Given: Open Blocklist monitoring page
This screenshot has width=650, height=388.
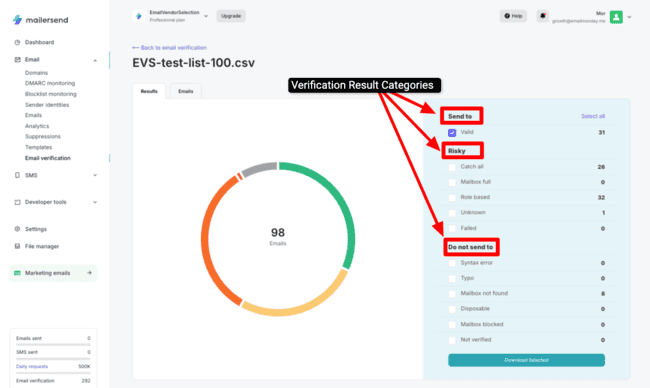Looking at the screenshot, I should [51, 94].
